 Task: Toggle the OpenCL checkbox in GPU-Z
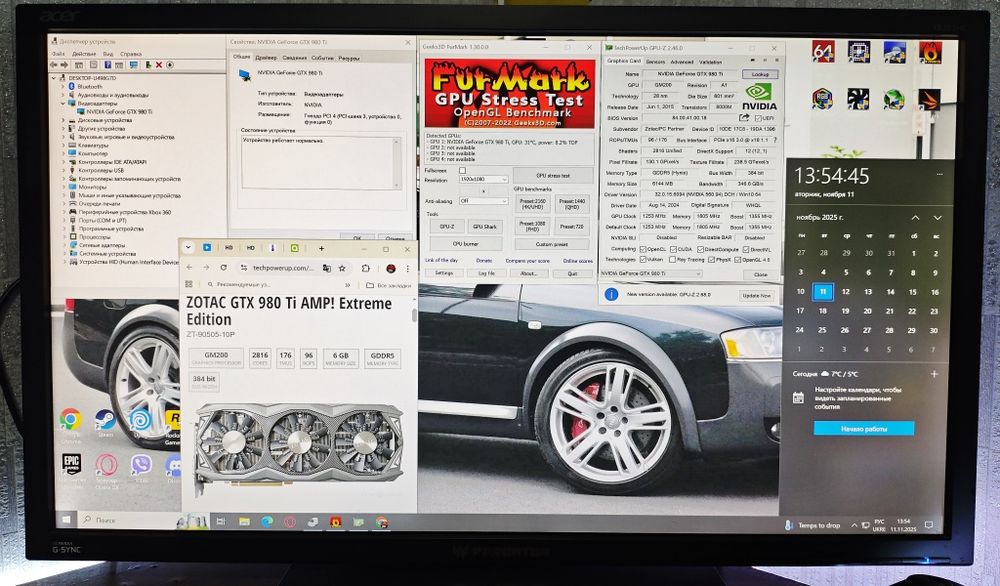(x=642, y=249)
